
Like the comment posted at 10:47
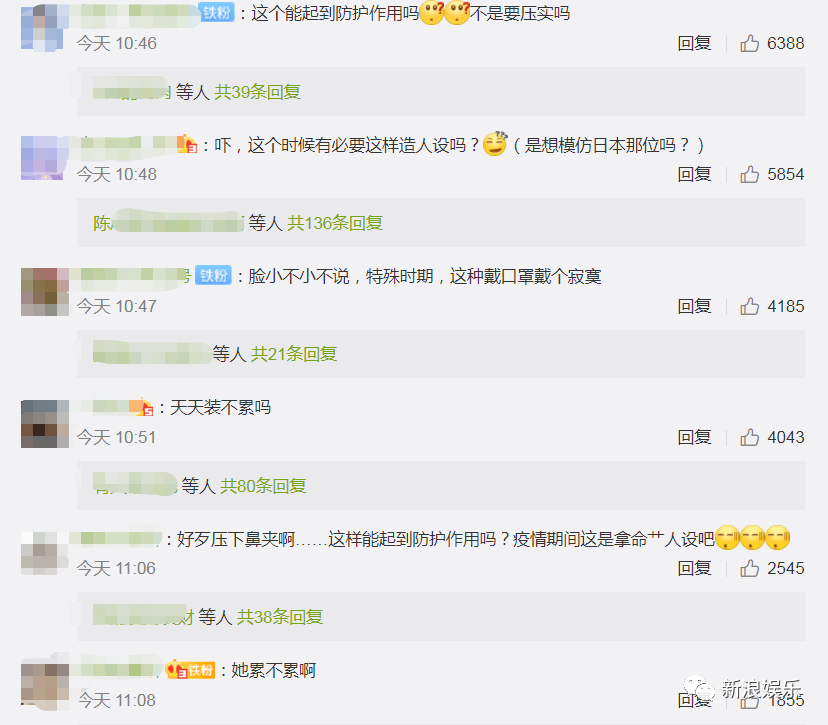749,306
